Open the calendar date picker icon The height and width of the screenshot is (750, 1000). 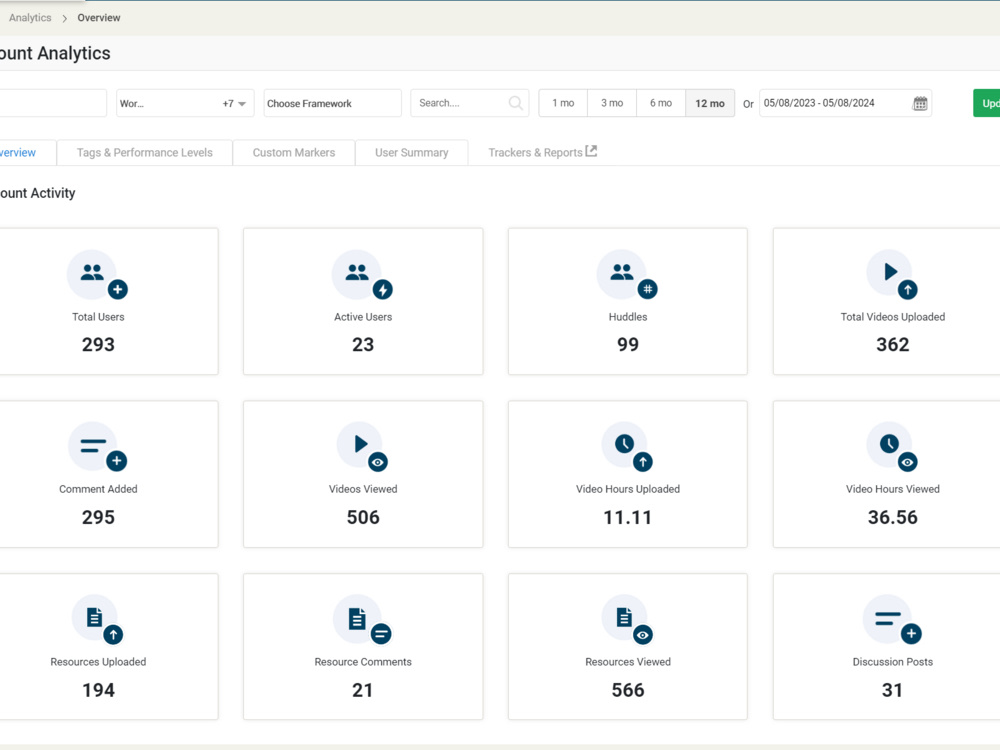920,103
